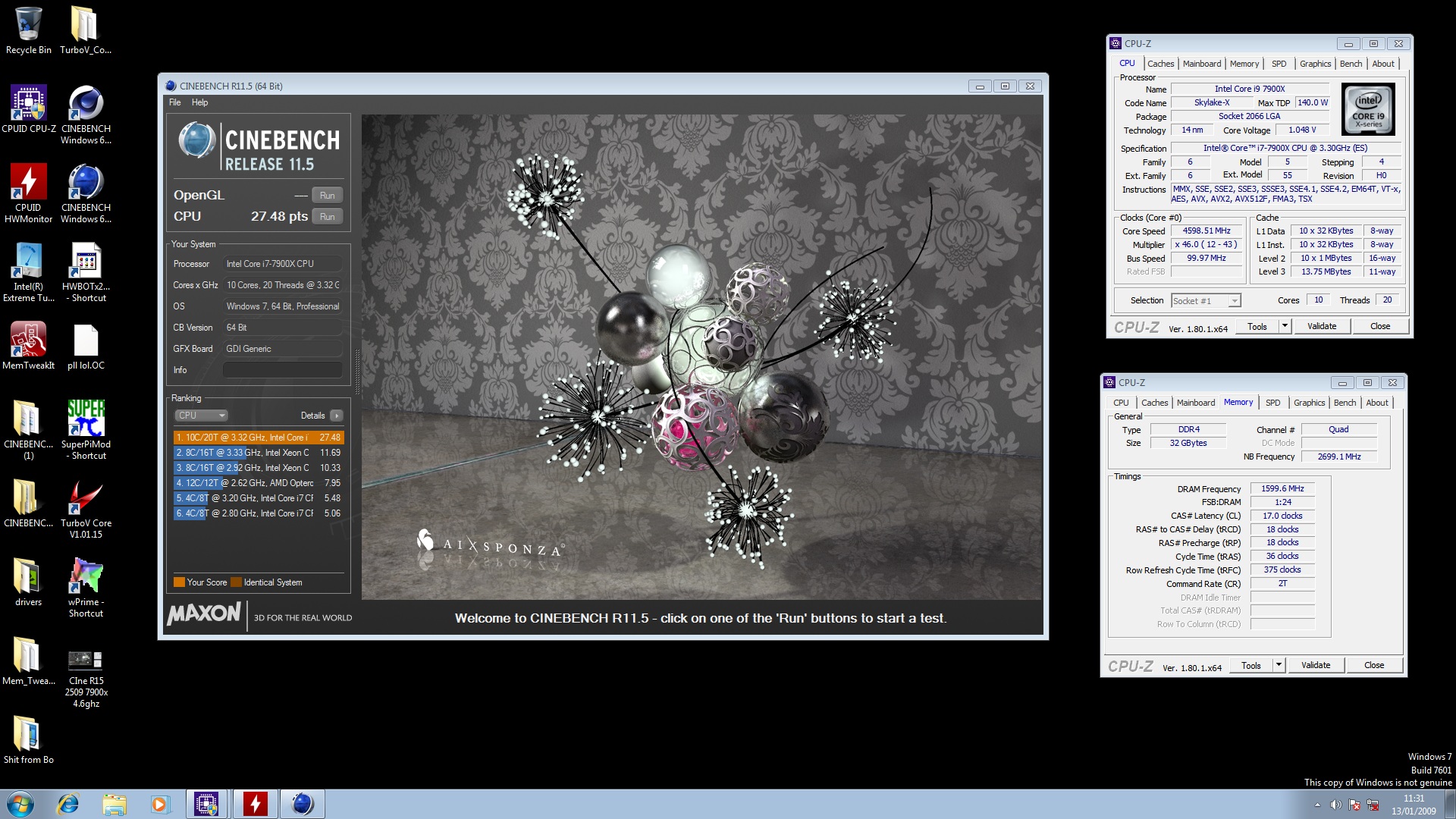1456x819 pixels.
Task: Open Bench tab in upper CPU-Z window
Action: coord(1351,64)
